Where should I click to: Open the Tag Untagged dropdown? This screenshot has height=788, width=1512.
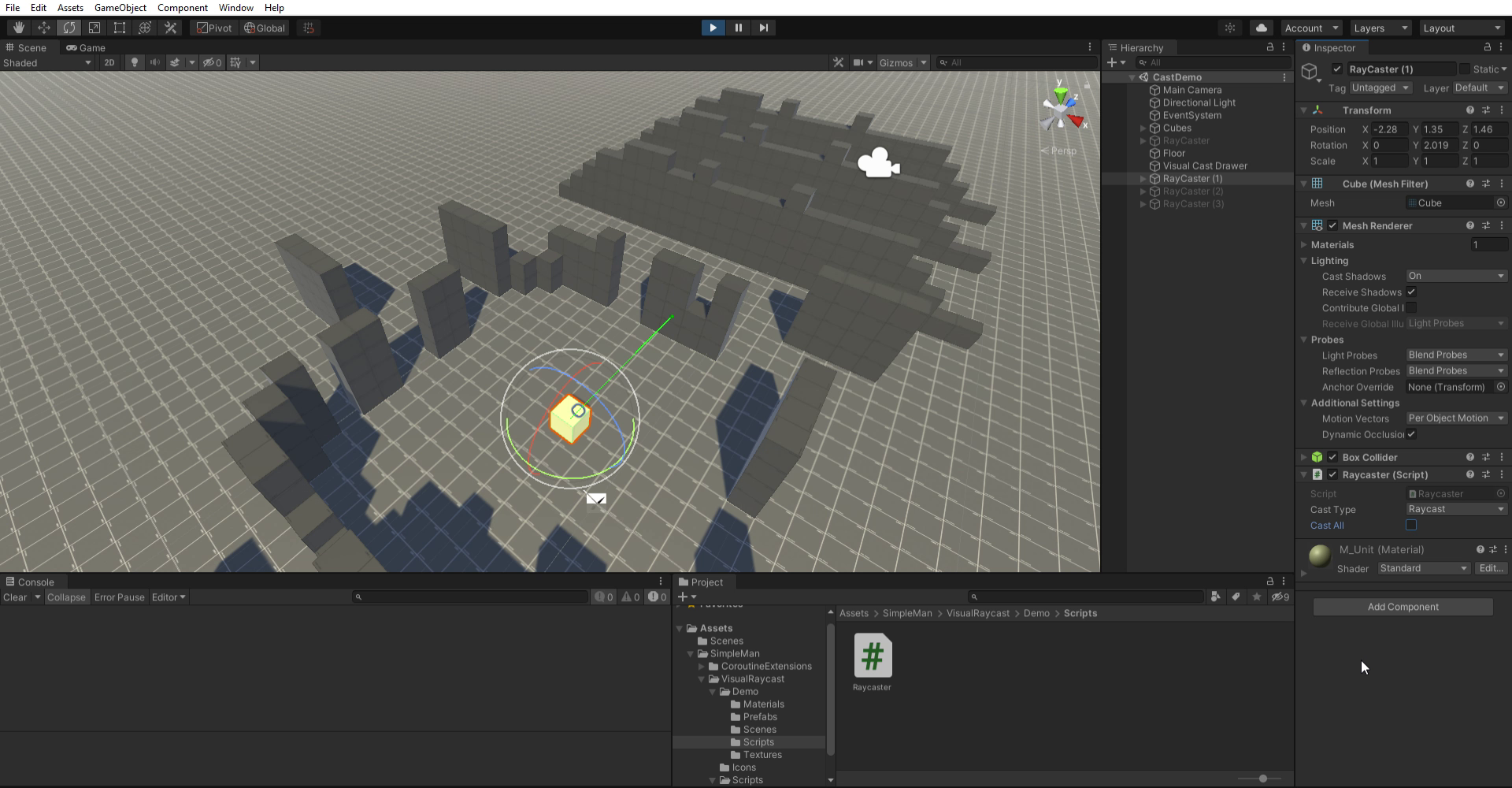tap(1380, 87)
